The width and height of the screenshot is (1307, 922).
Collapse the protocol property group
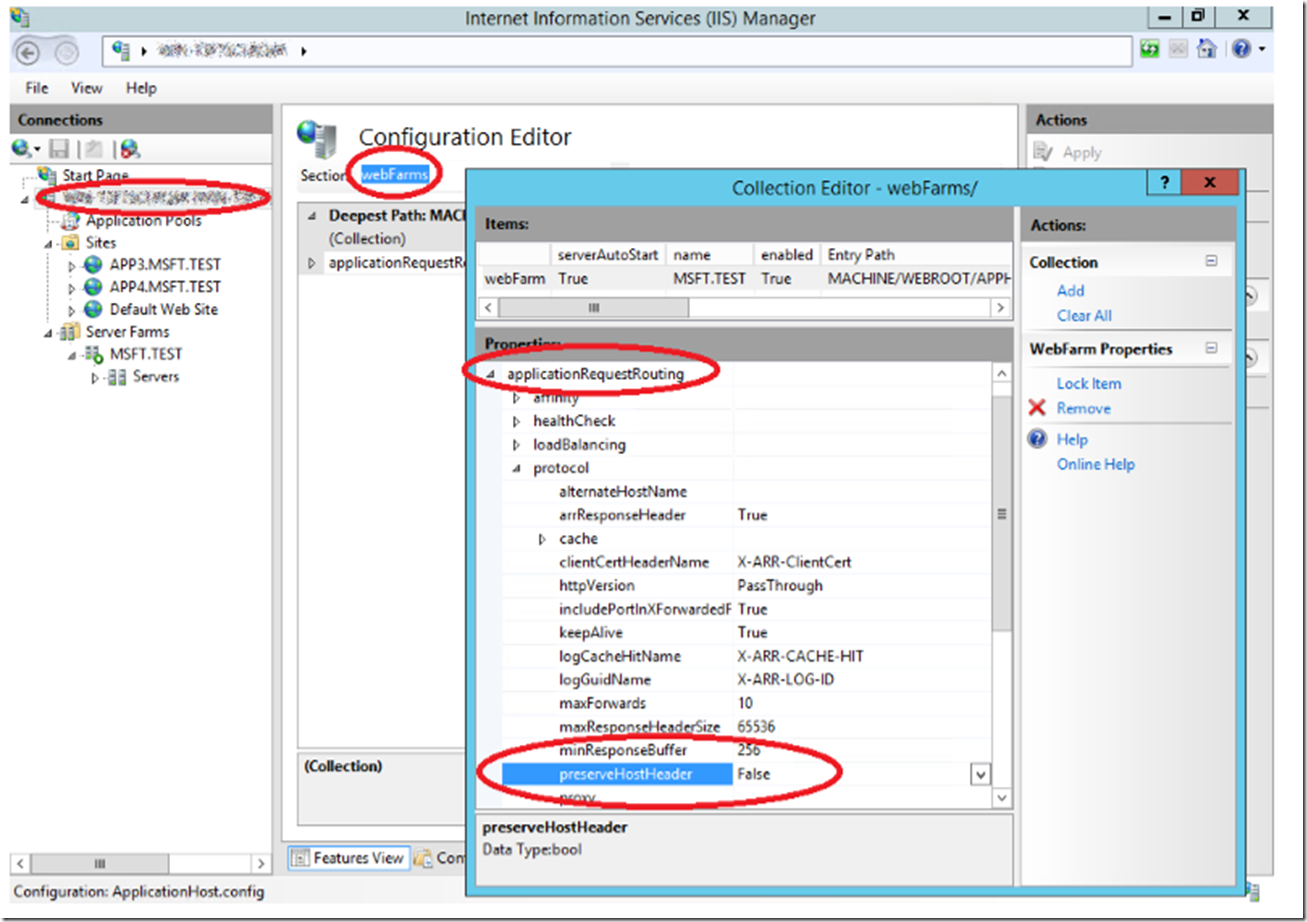(516, 468)
